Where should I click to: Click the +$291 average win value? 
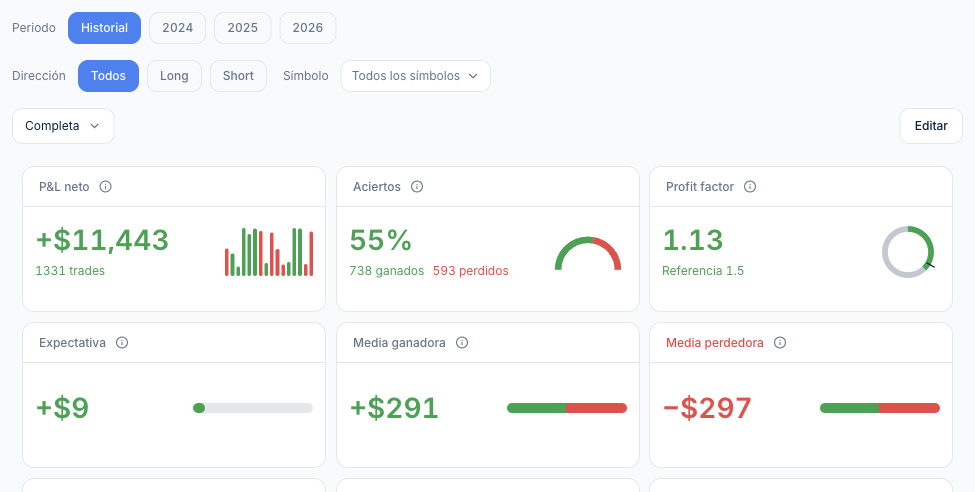tap(394, 409)
